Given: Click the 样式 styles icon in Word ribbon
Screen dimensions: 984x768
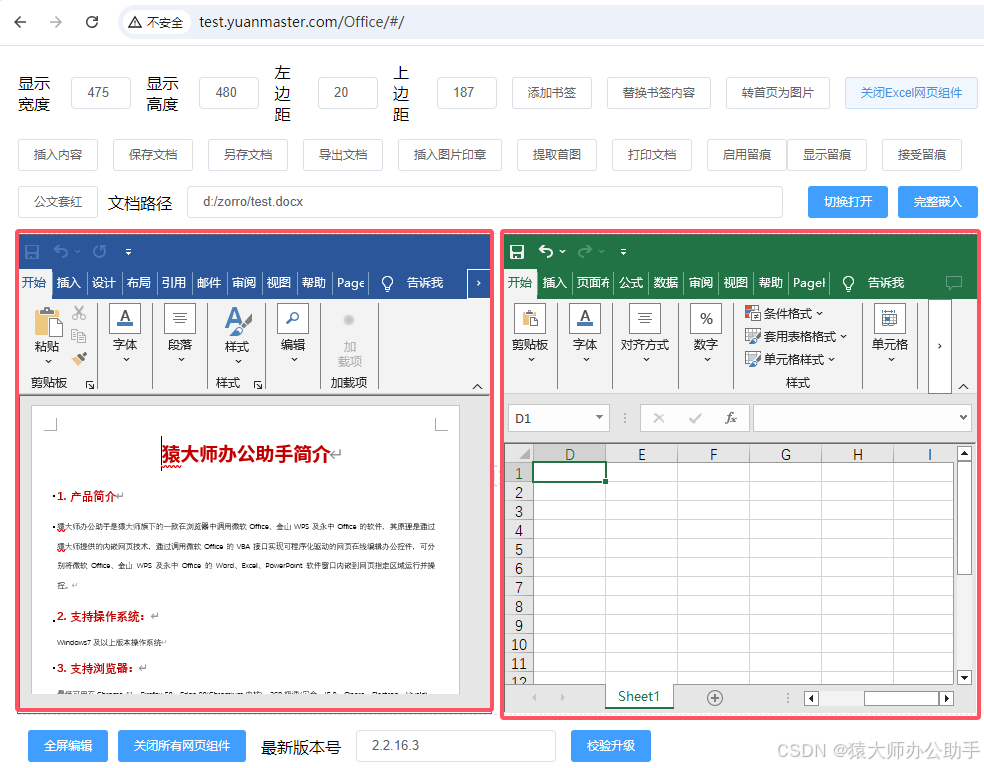Looking at the screenshot, I should (x=237, y=321).
